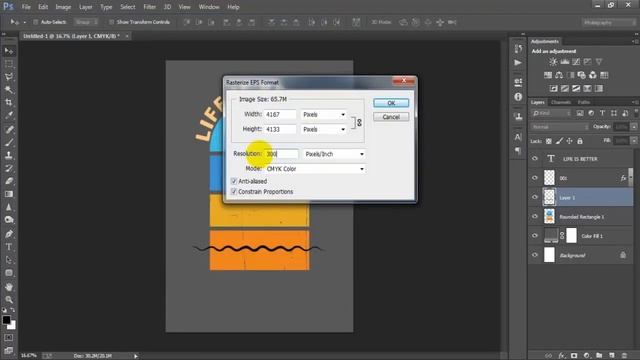Viewport: 640px width, 360px height.
Task: Select the Hand tool
Action: (x=9, y=287)
